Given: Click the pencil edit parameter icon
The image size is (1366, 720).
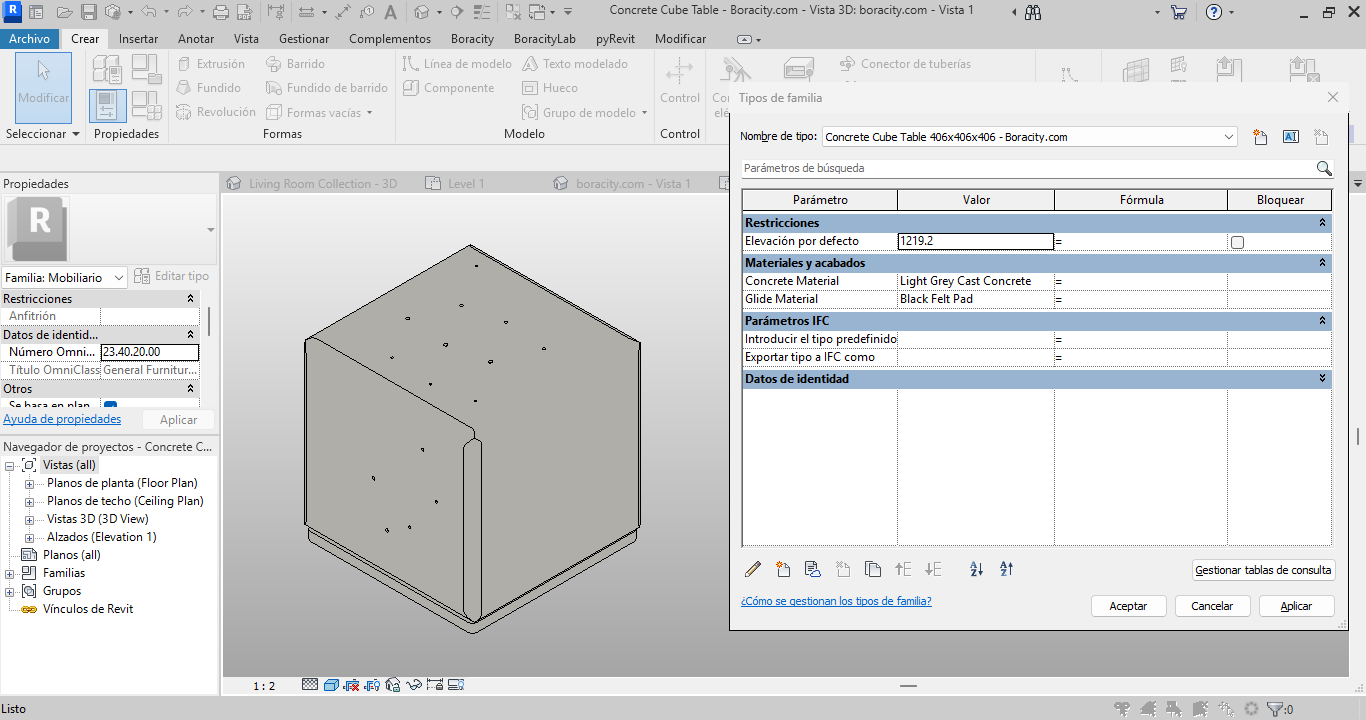Looking at the screenshot, I should (x=753, y=569).
